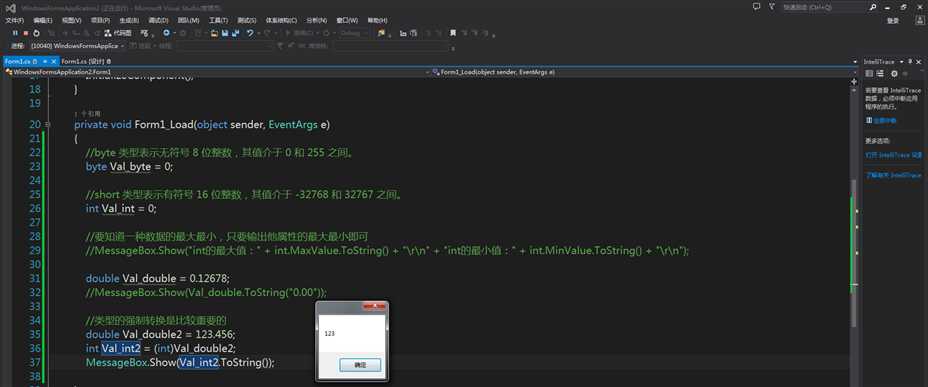Viewport: 928px width, 387px height.
Task: Click the 确定 button in the message box
Action: [x=360, y=365]
